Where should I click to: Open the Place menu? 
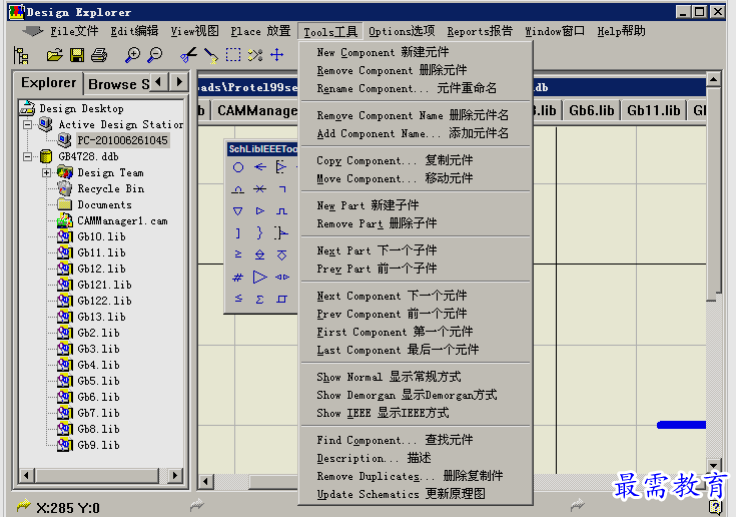pos(261,31)
